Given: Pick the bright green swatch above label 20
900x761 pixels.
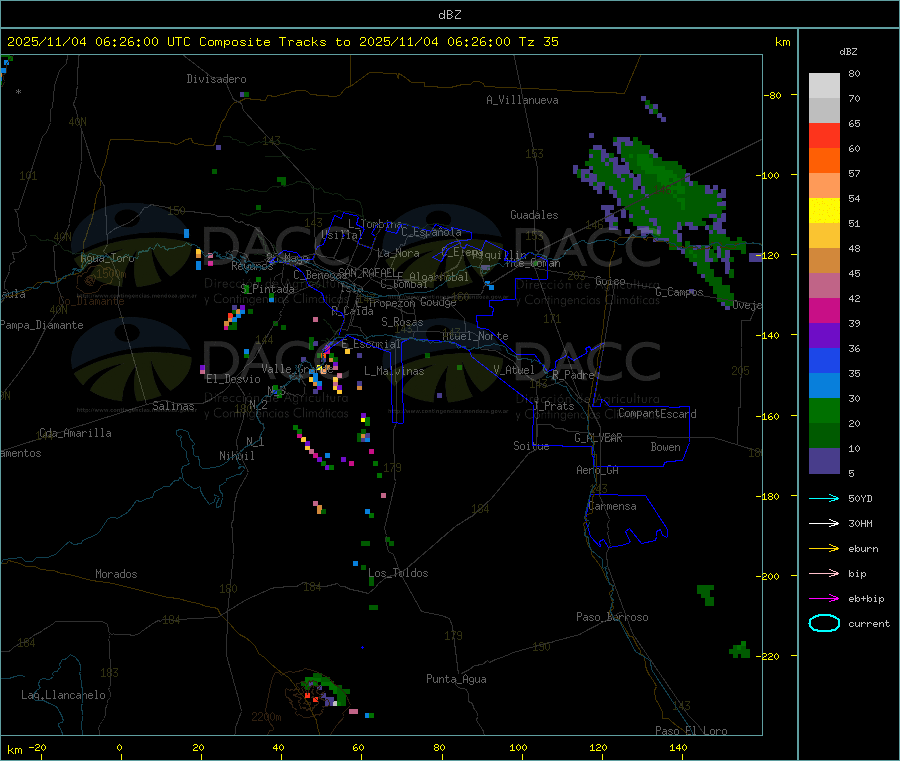Looking at the screenshot, I should (824, 410).
